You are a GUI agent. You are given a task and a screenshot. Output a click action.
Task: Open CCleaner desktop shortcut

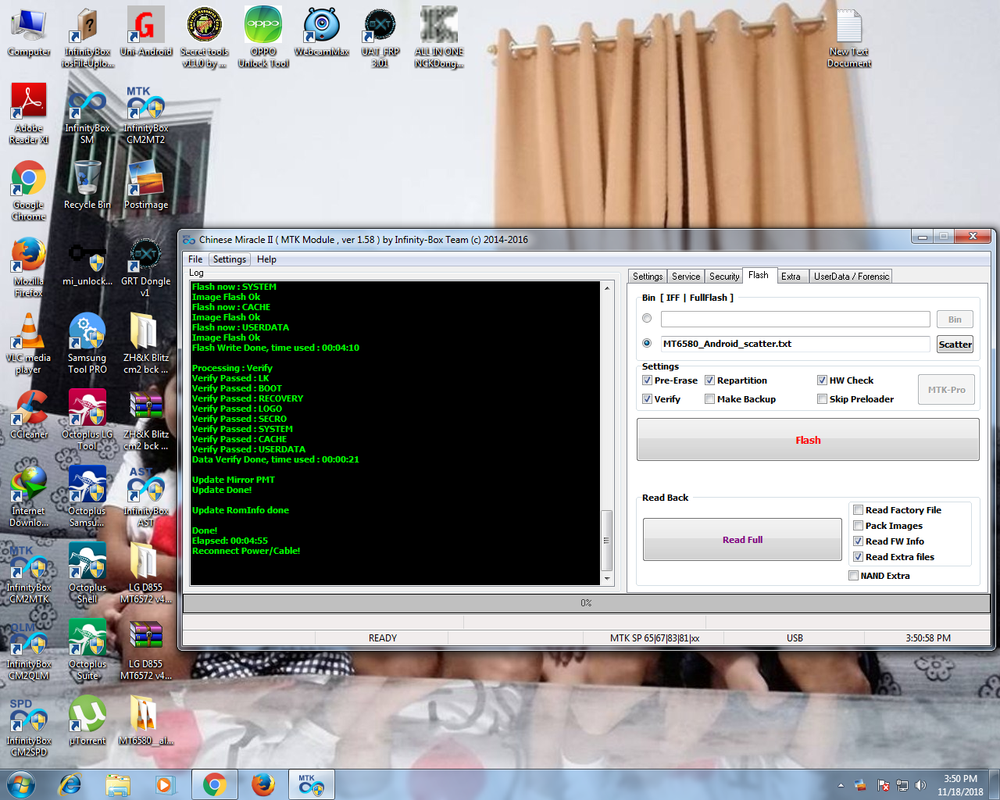point(29,415)
